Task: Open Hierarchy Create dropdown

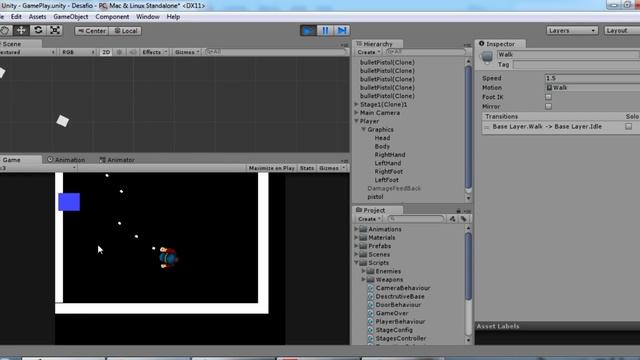Action: click(369, 52)
